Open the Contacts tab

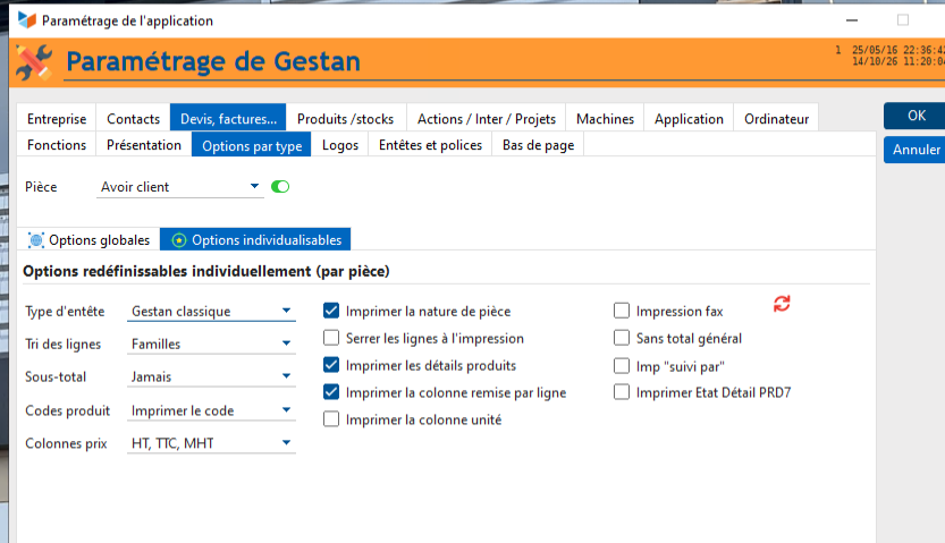(x=133, y=119)
